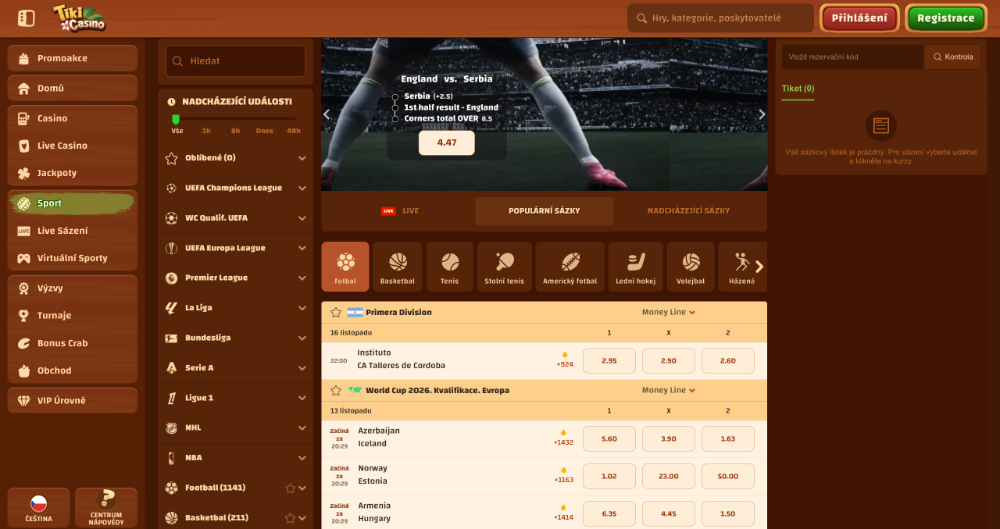Open Obchod in the sidebar
The image size is (1000, 529).
pos(73,370)
